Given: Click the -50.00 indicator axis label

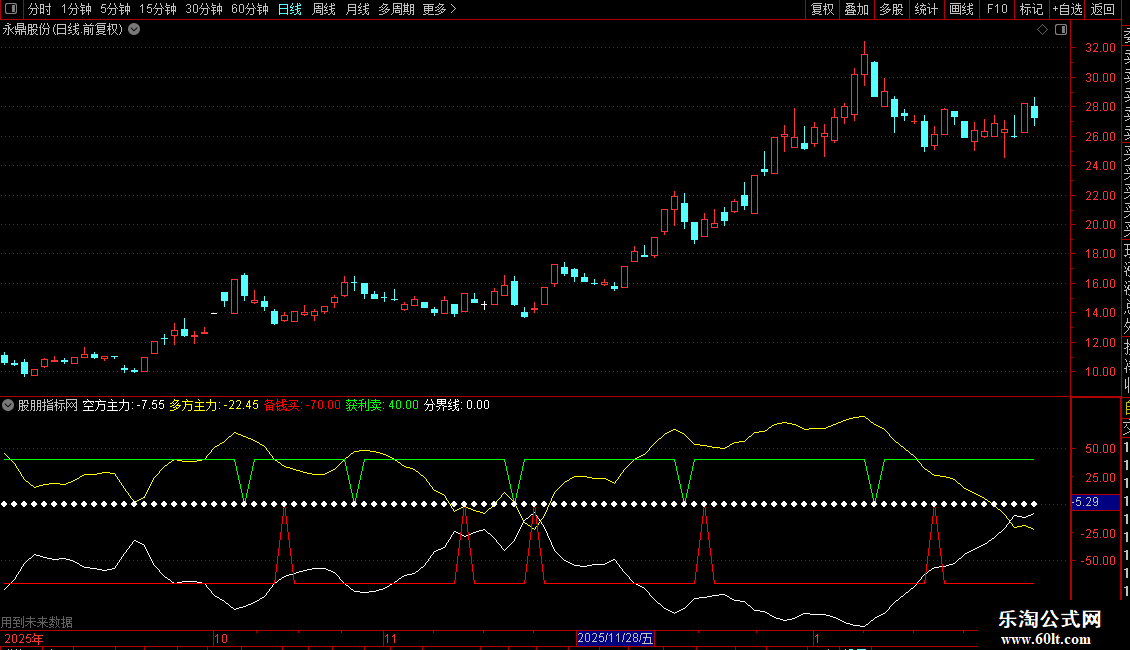Looking at the screenshot, I should click(x=1098, y=561).
